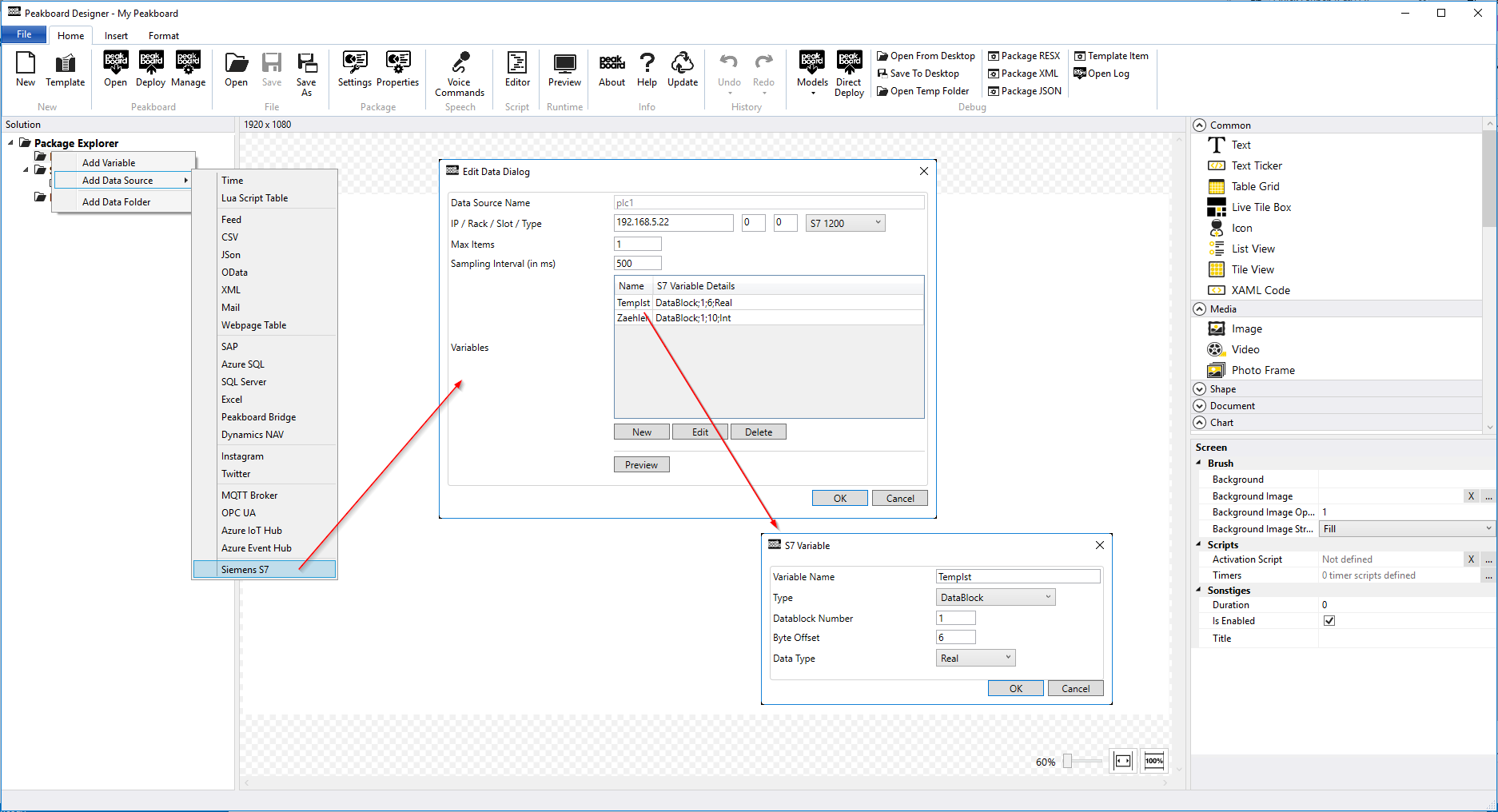This screenshot has width=1498, height=812.
Task: Toggle the Is Enabled checkbox
Action: click(1329, 621)
